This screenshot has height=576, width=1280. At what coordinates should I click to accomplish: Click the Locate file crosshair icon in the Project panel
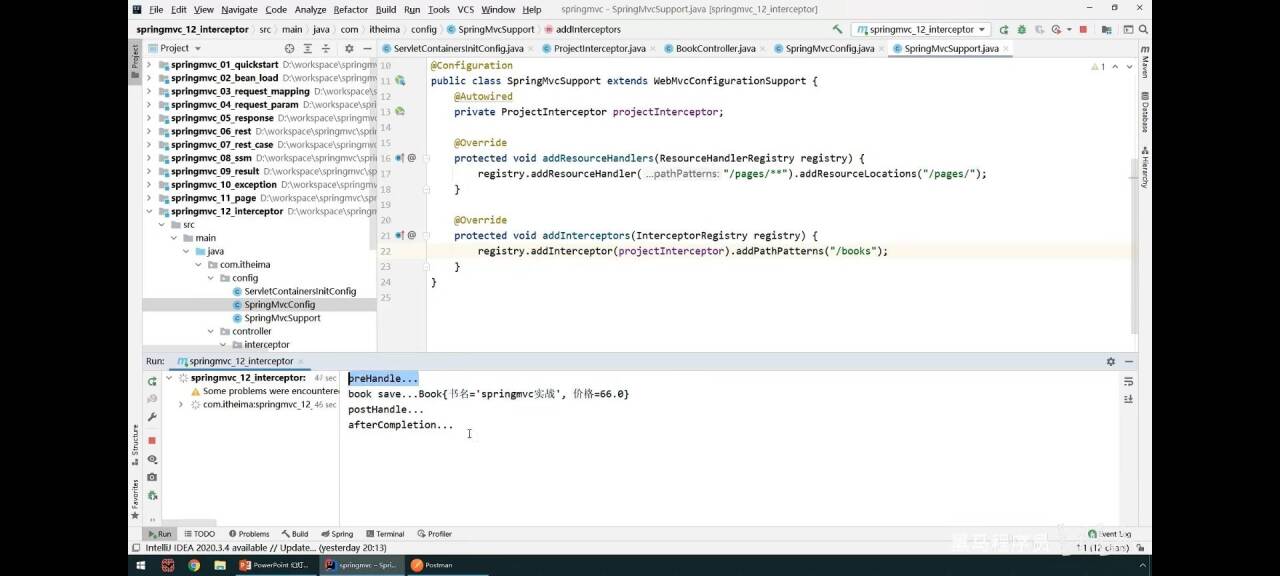point(290,48)
